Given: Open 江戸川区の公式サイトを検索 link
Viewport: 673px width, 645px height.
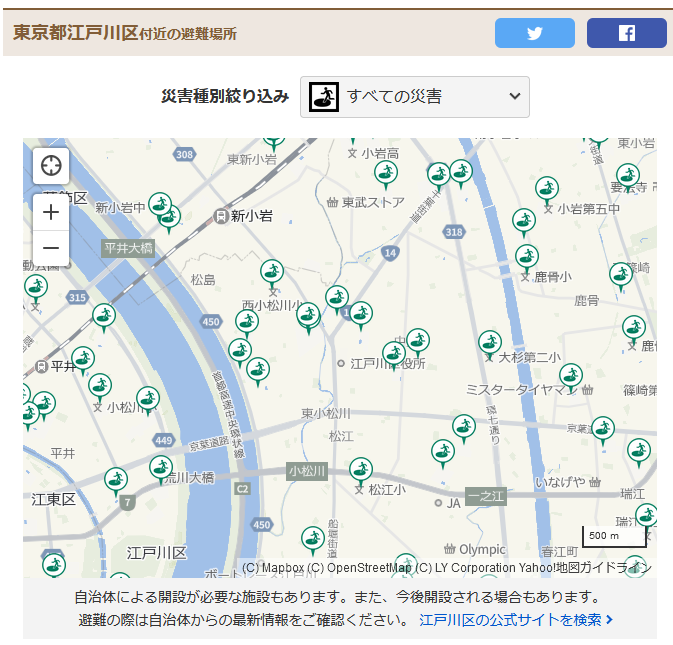Looking at the screenshot, I should pos(516,620).
